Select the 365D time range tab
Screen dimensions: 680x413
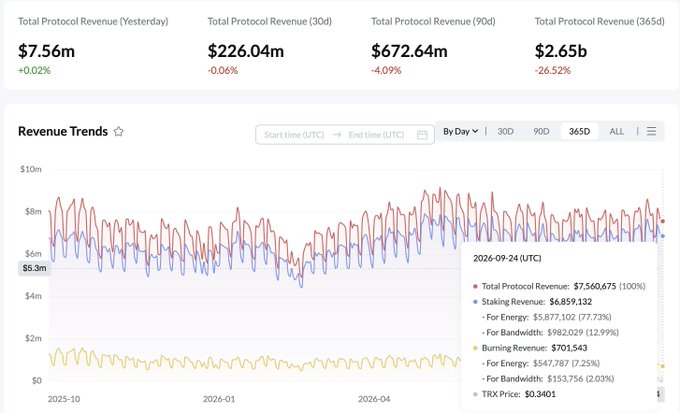click(x=579, y=131)
